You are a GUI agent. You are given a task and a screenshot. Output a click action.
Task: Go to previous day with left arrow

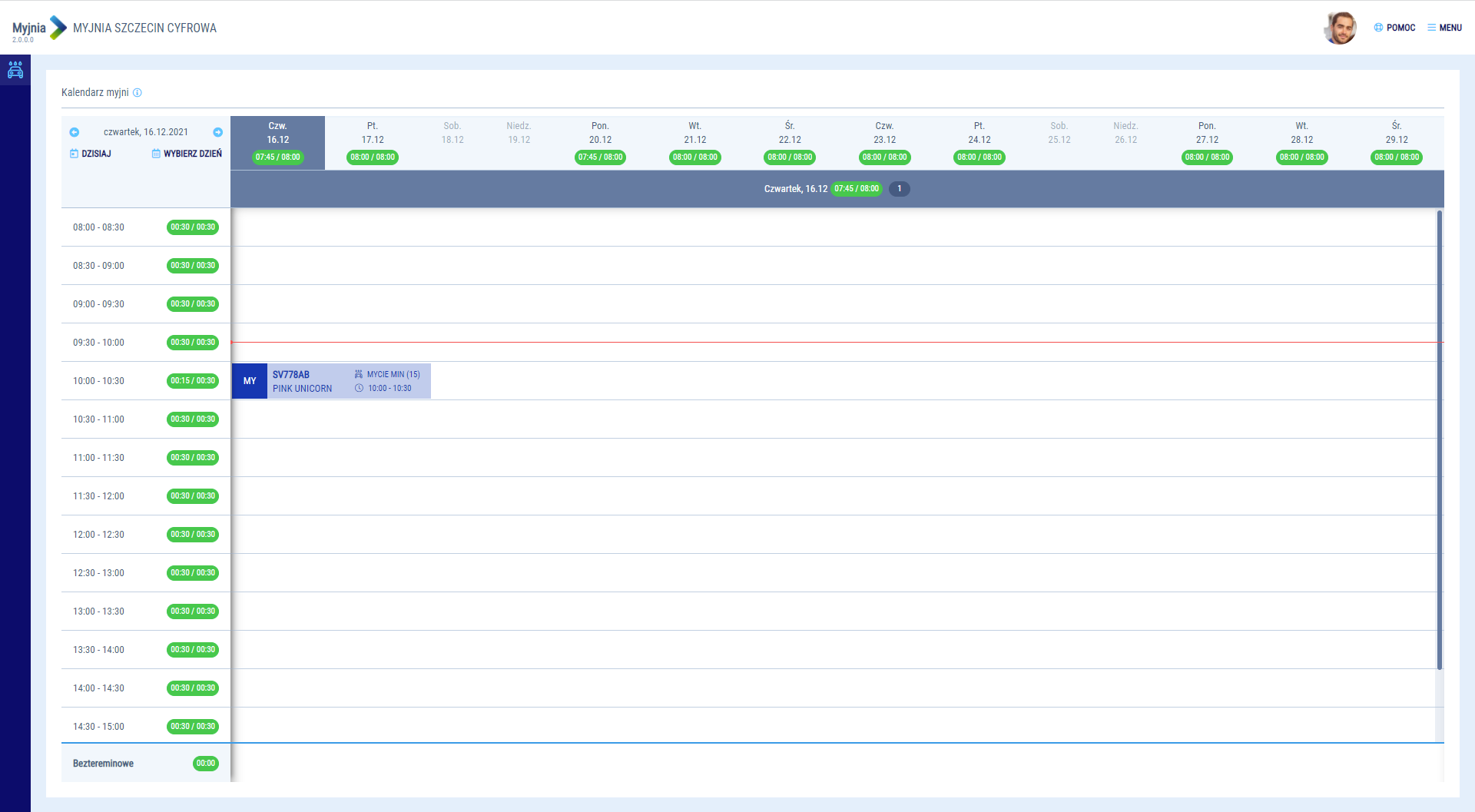(75, 132)
